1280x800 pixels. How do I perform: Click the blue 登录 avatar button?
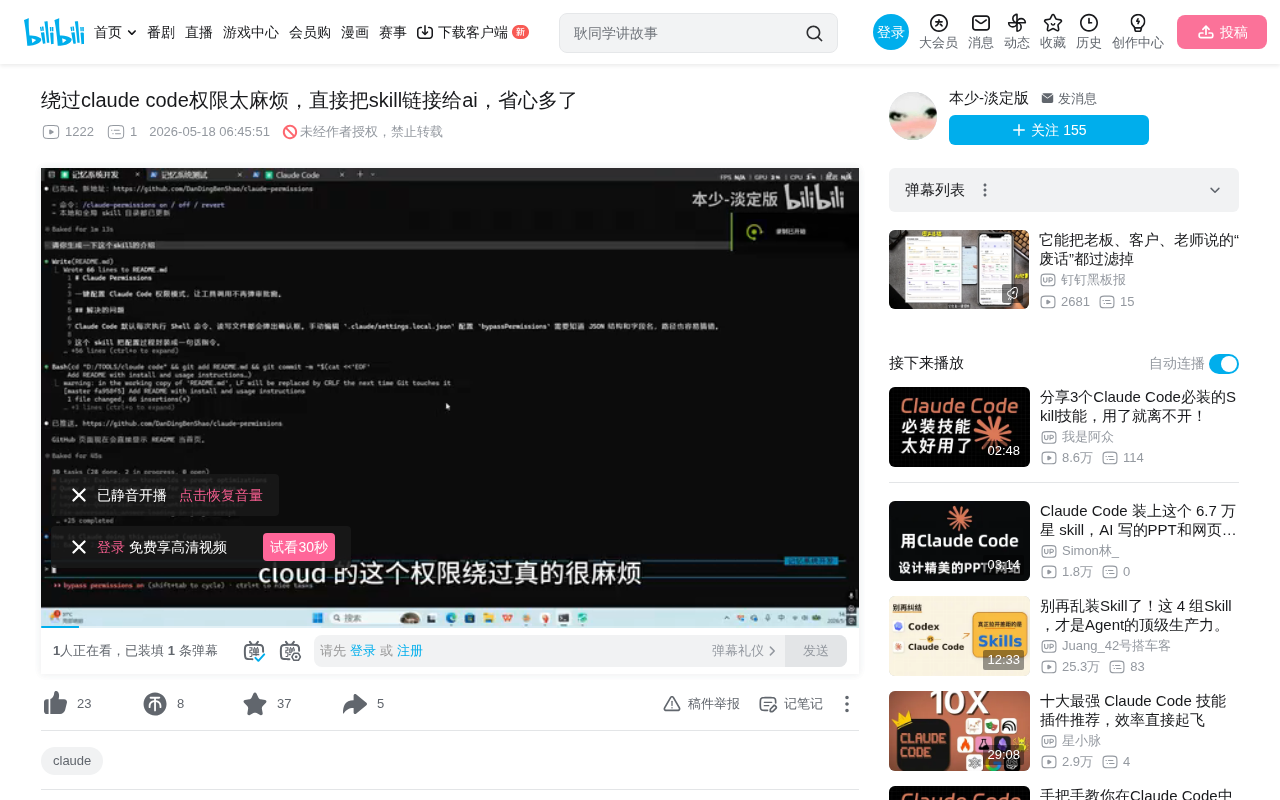point(891,32)
